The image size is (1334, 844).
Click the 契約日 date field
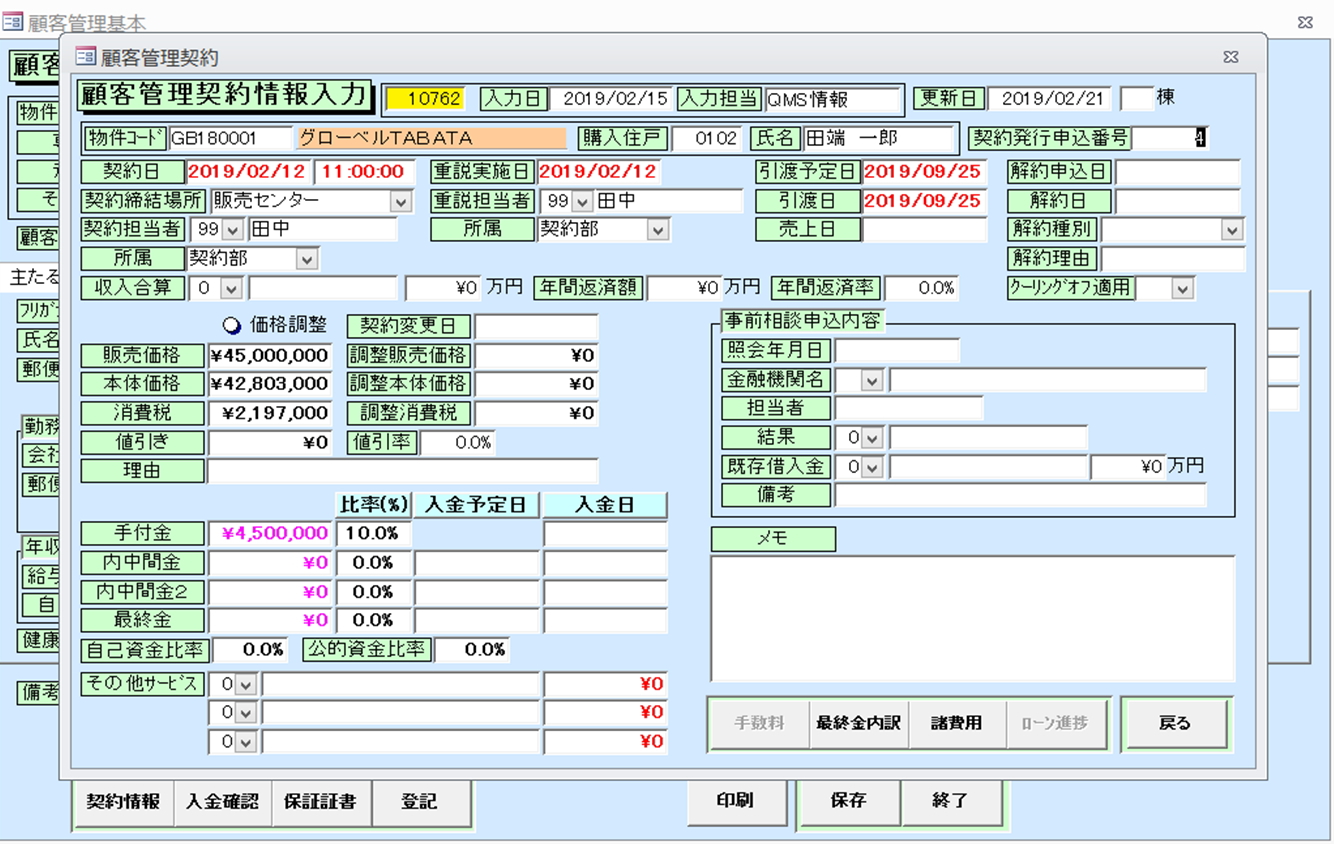248,172
